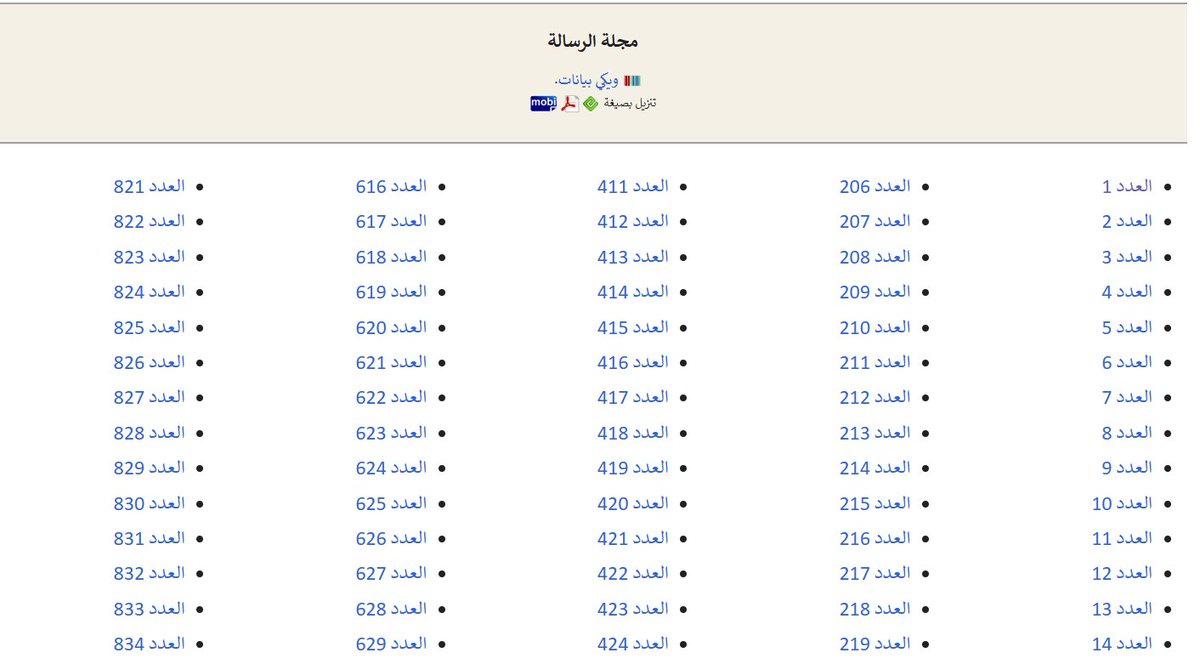
Task: Open issue العدد 217
Action: 875,573
